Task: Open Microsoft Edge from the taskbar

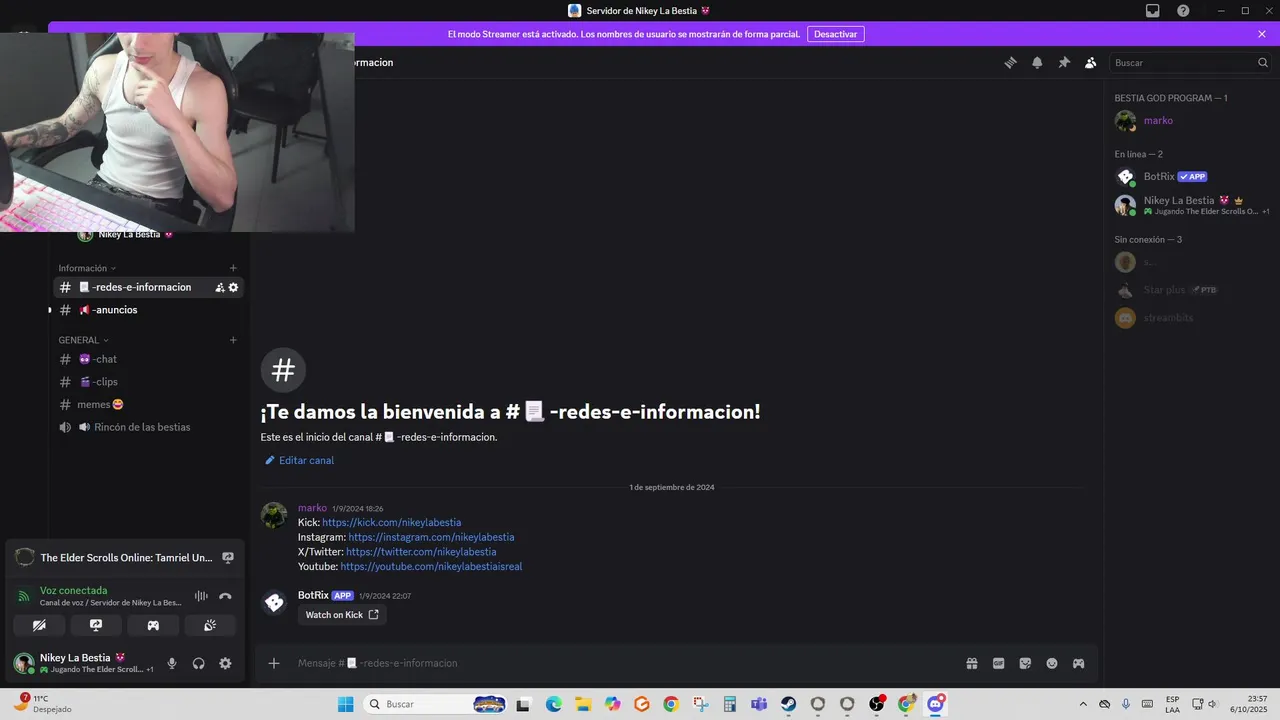Action: (554, 704)
